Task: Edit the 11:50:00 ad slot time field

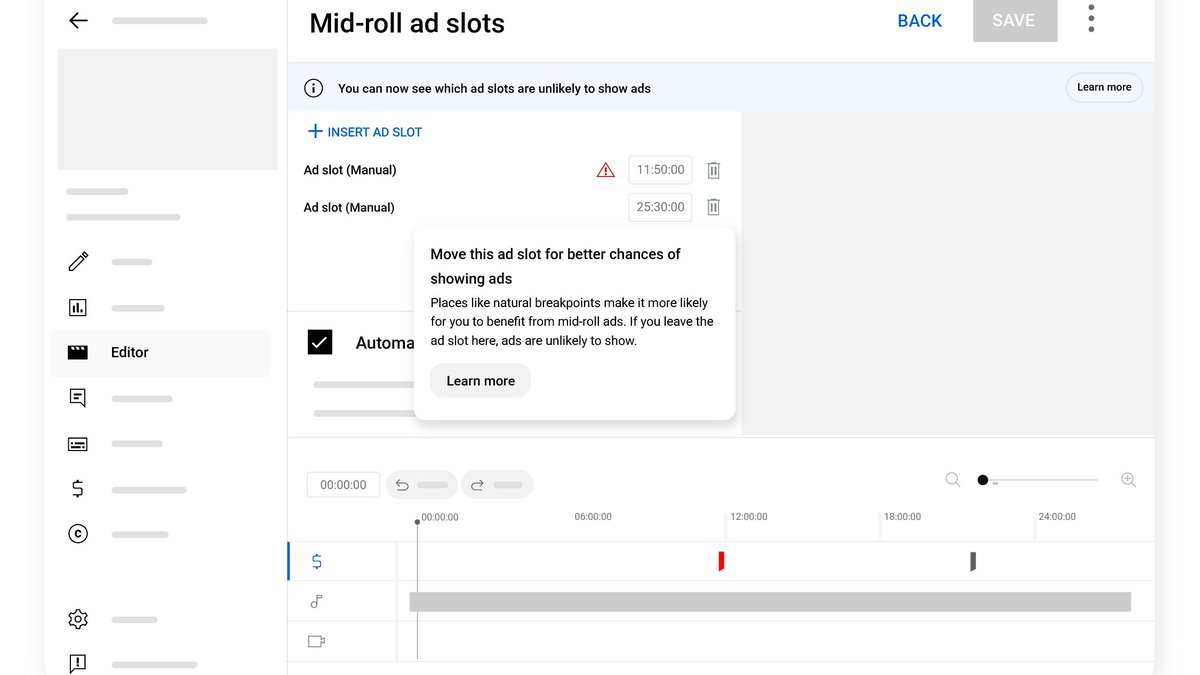Action: [660, 170]
